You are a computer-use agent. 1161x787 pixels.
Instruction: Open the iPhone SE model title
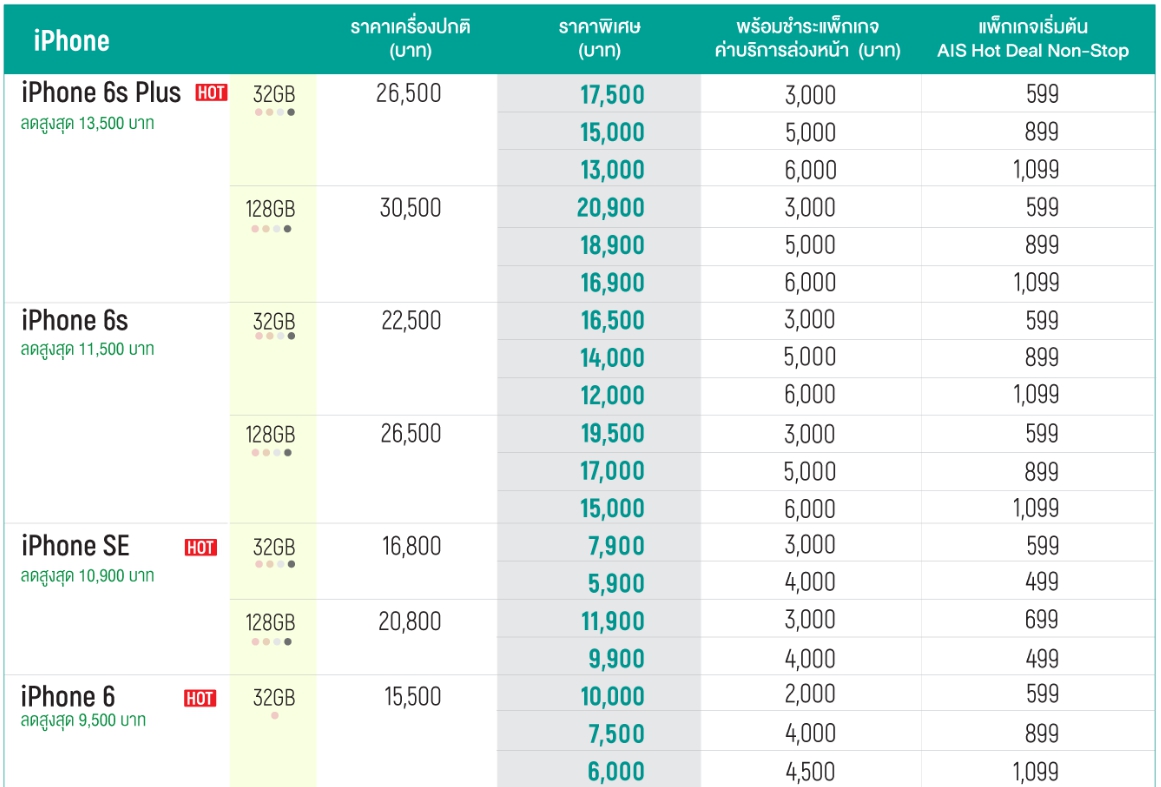(x=75, y=546)
